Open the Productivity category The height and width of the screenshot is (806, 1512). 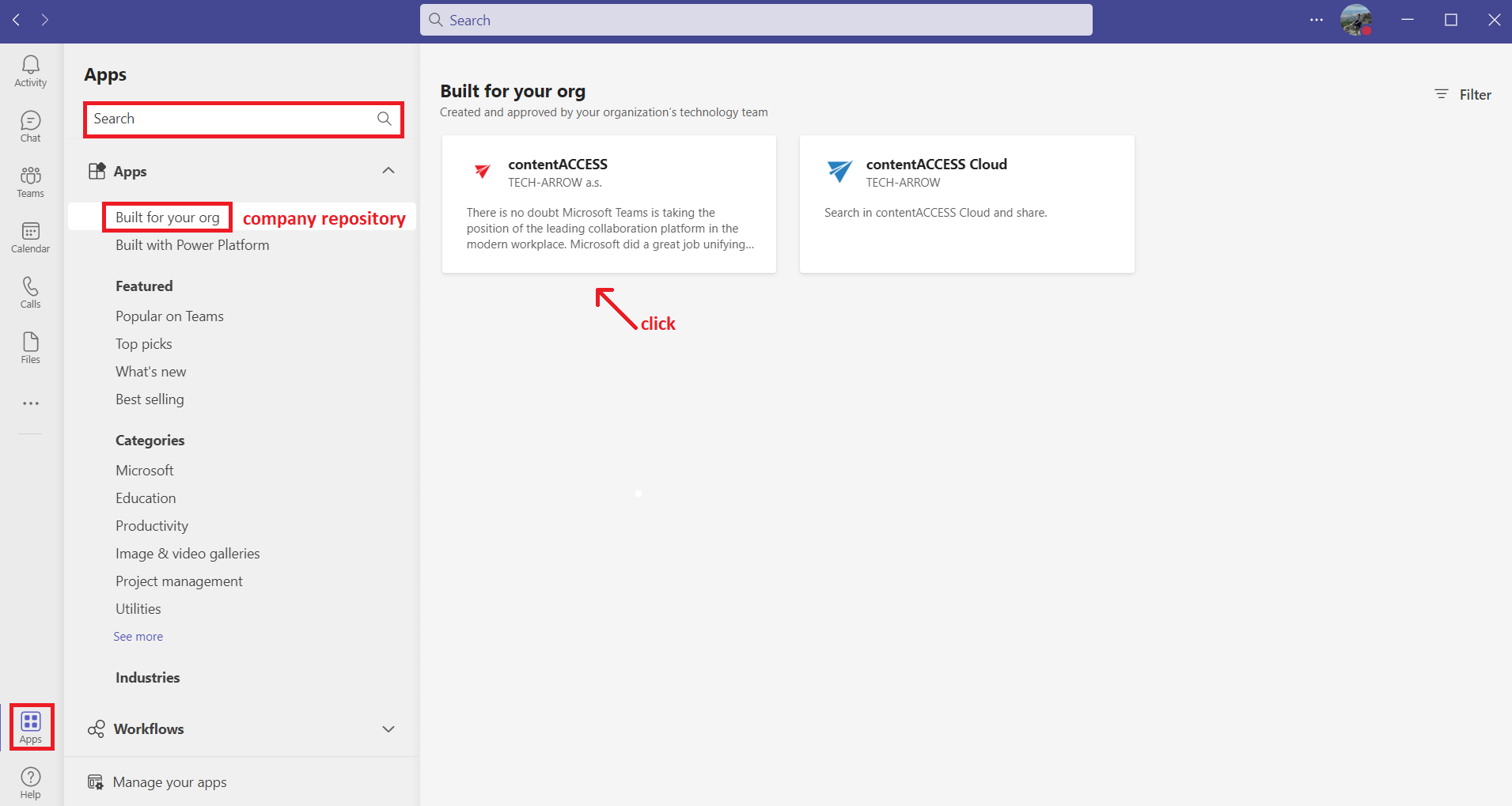pos(152,526)
